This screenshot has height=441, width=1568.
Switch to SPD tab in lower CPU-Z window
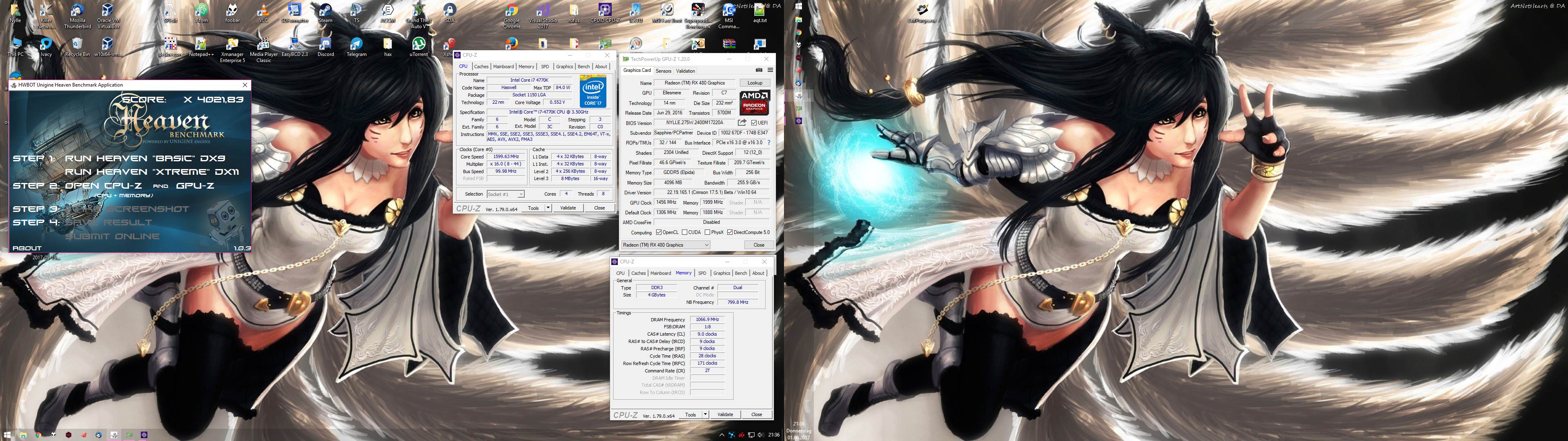pos(702,273)
